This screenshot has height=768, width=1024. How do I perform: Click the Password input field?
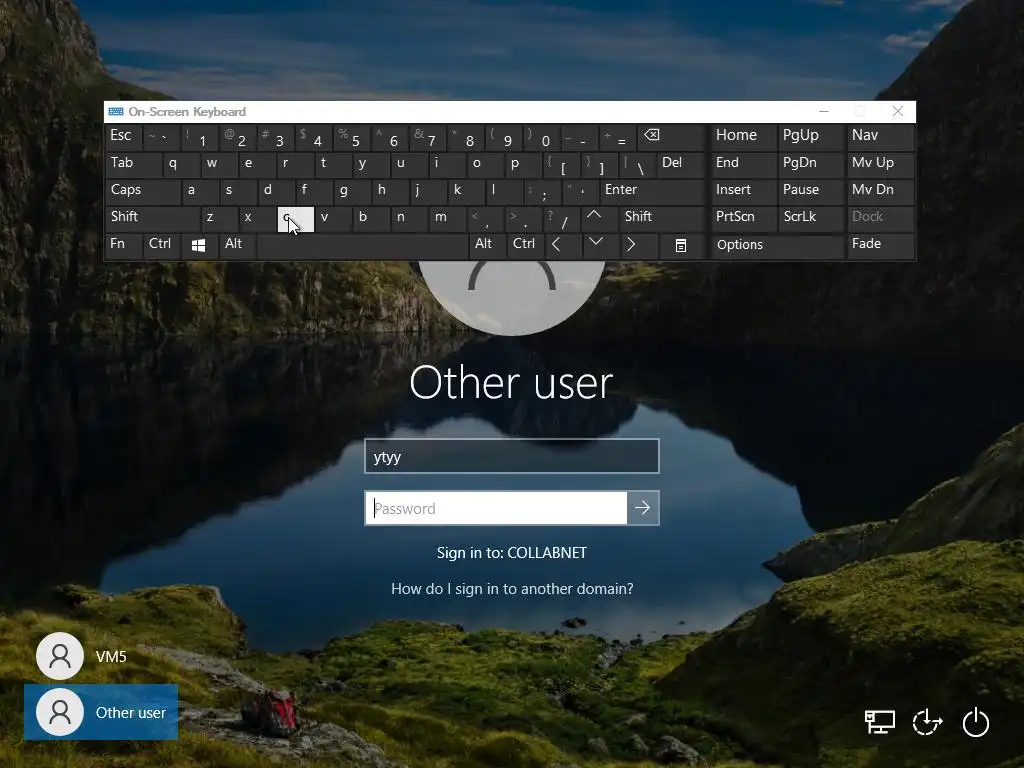pyautogui.click(x=496, y=508)
